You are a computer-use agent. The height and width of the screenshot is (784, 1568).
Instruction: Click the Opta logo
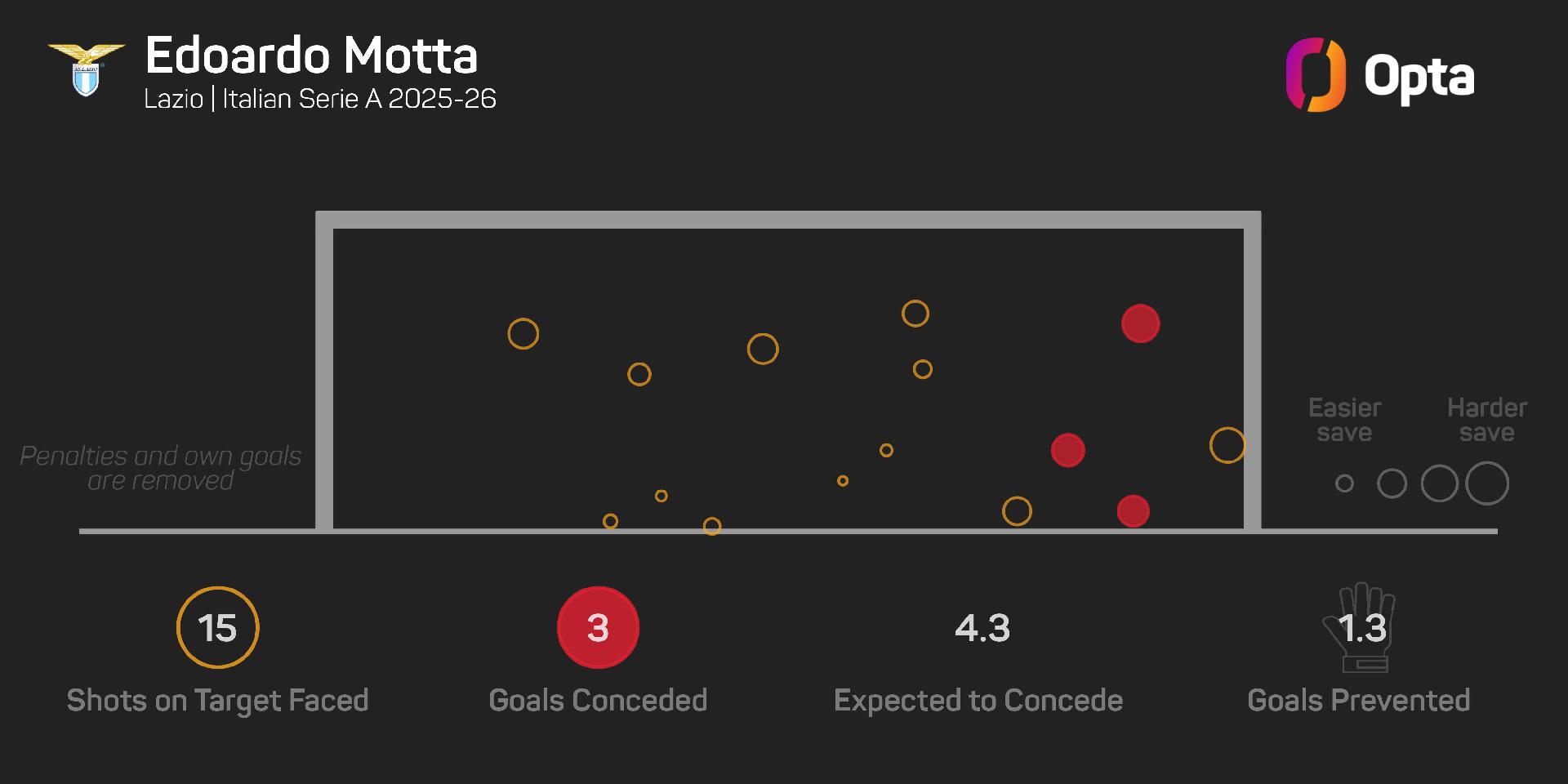[1380, 75]
